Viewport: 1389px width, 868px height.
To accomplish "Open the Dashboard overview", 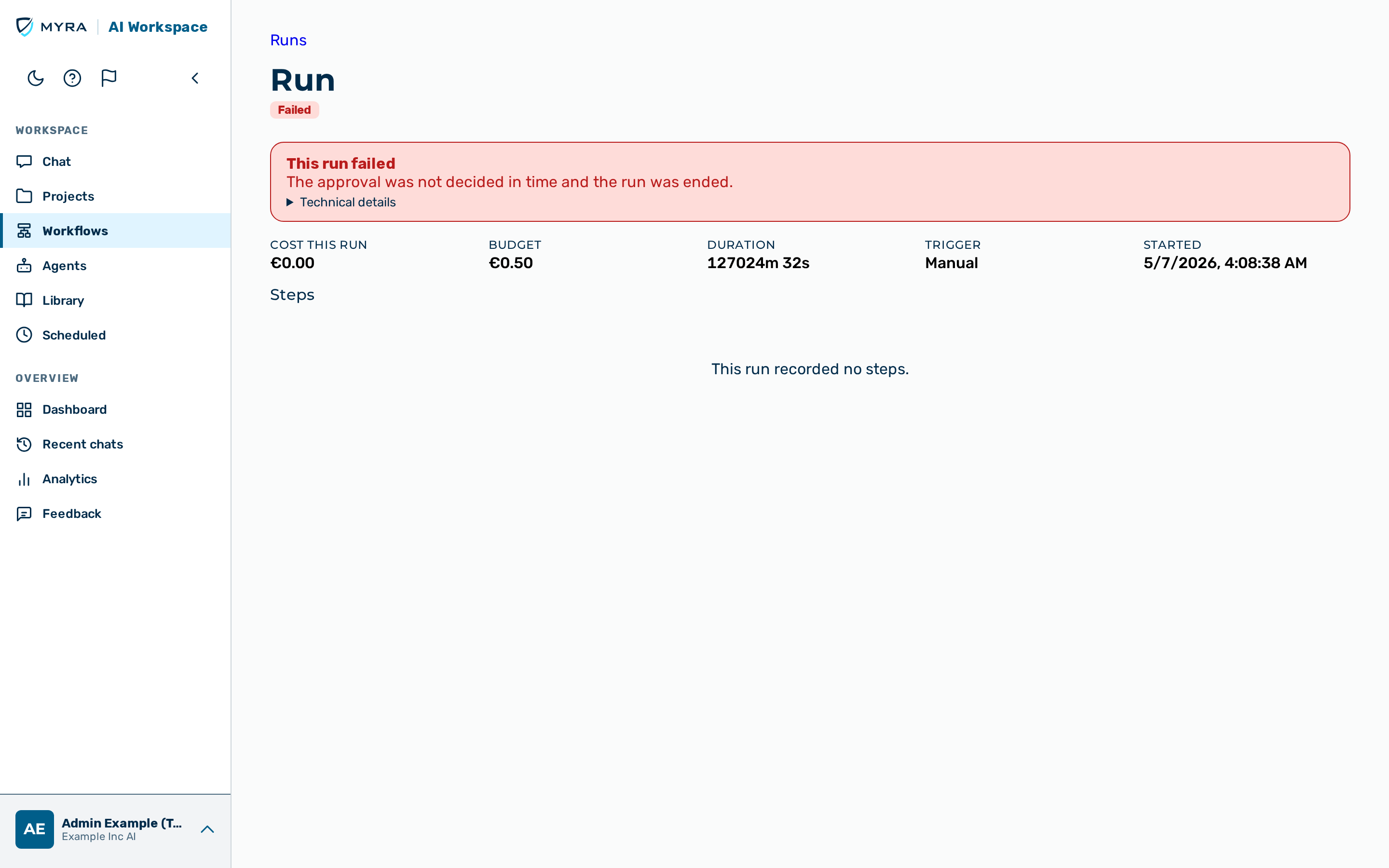I will [116, 409].
